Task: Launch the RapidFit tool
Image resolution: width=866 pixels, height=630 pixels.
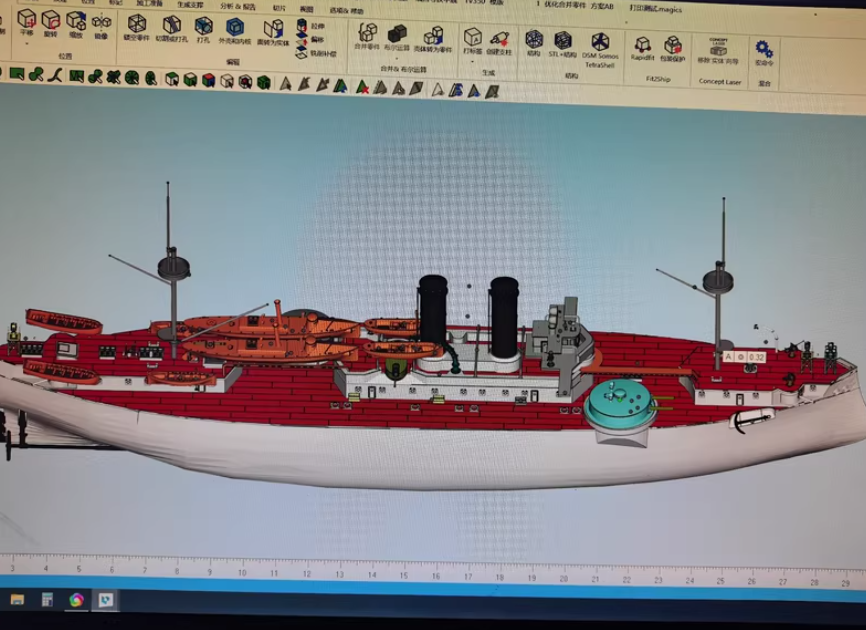Action: click(x=642, y=48)
